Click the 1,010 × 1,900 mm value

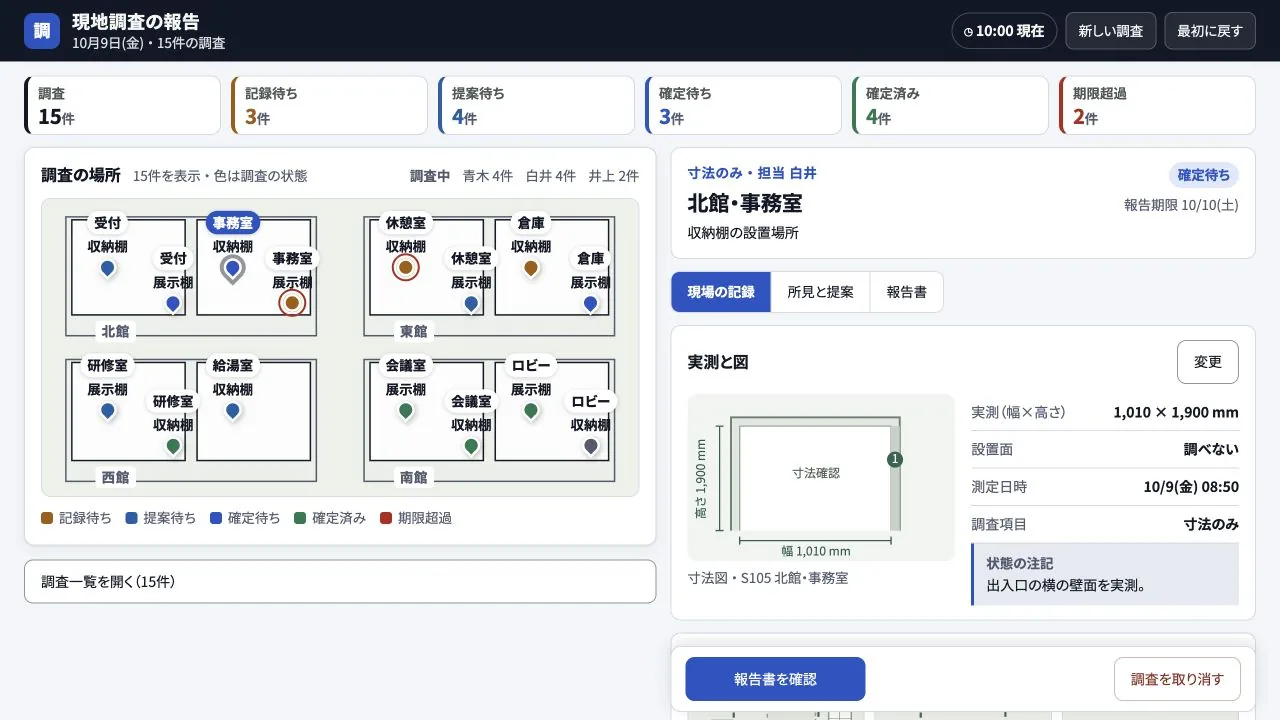[1176, 412]
